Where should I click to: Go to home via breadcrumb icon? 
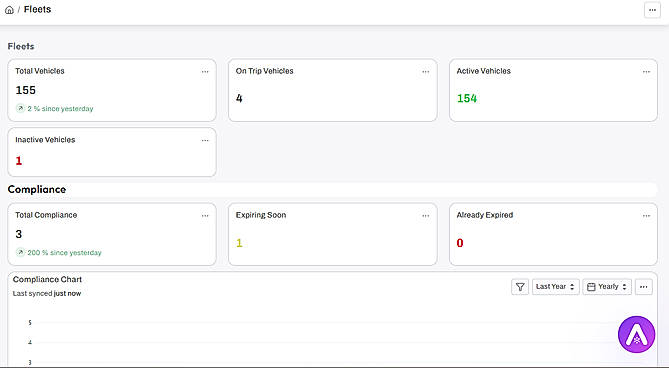(x=9, y=10)
